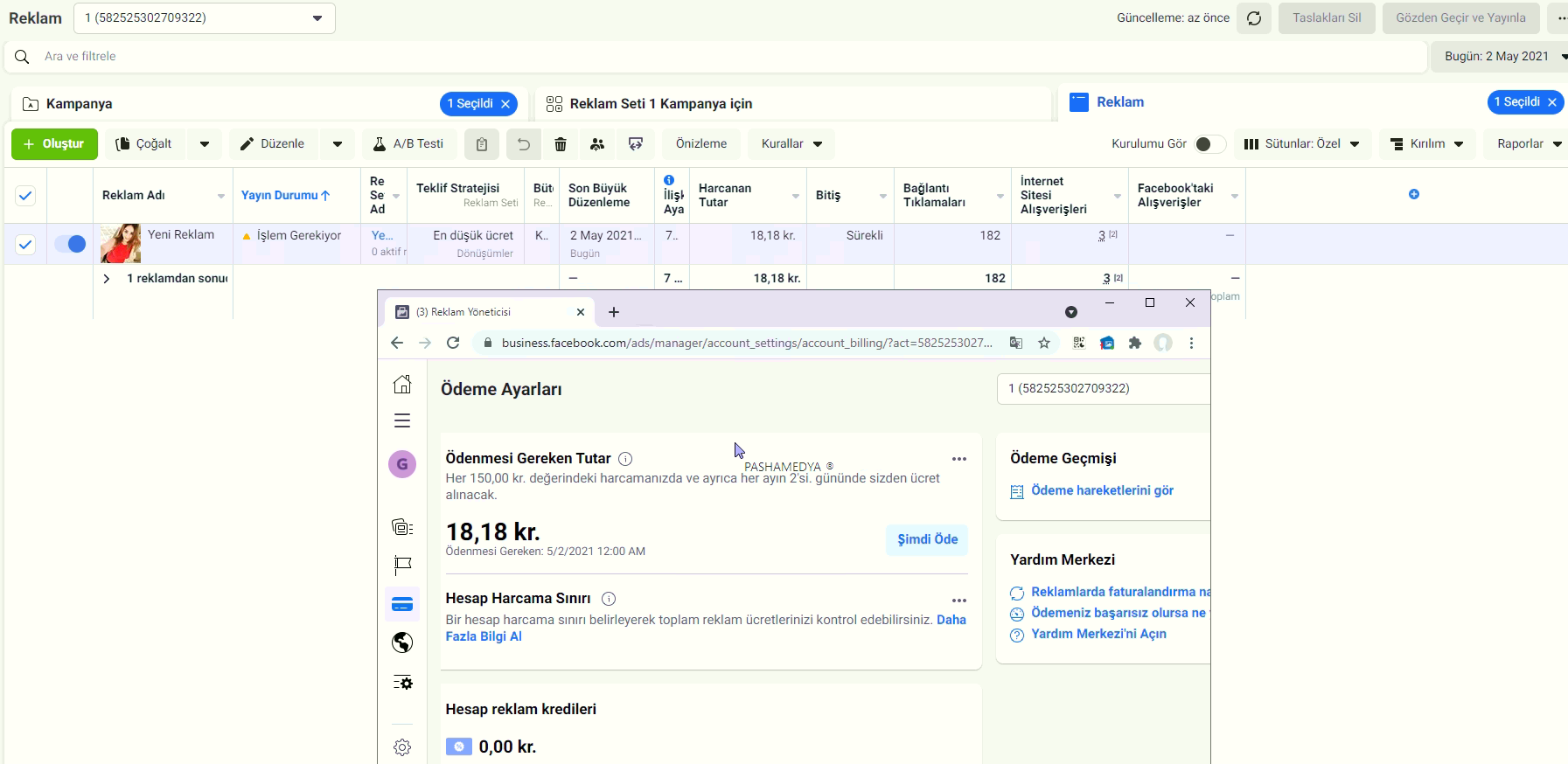Open the Sütunlar: Özel columns dropdown
Screen dimensions: 1568x764
pyautogui.click(x=1302, y=144)
